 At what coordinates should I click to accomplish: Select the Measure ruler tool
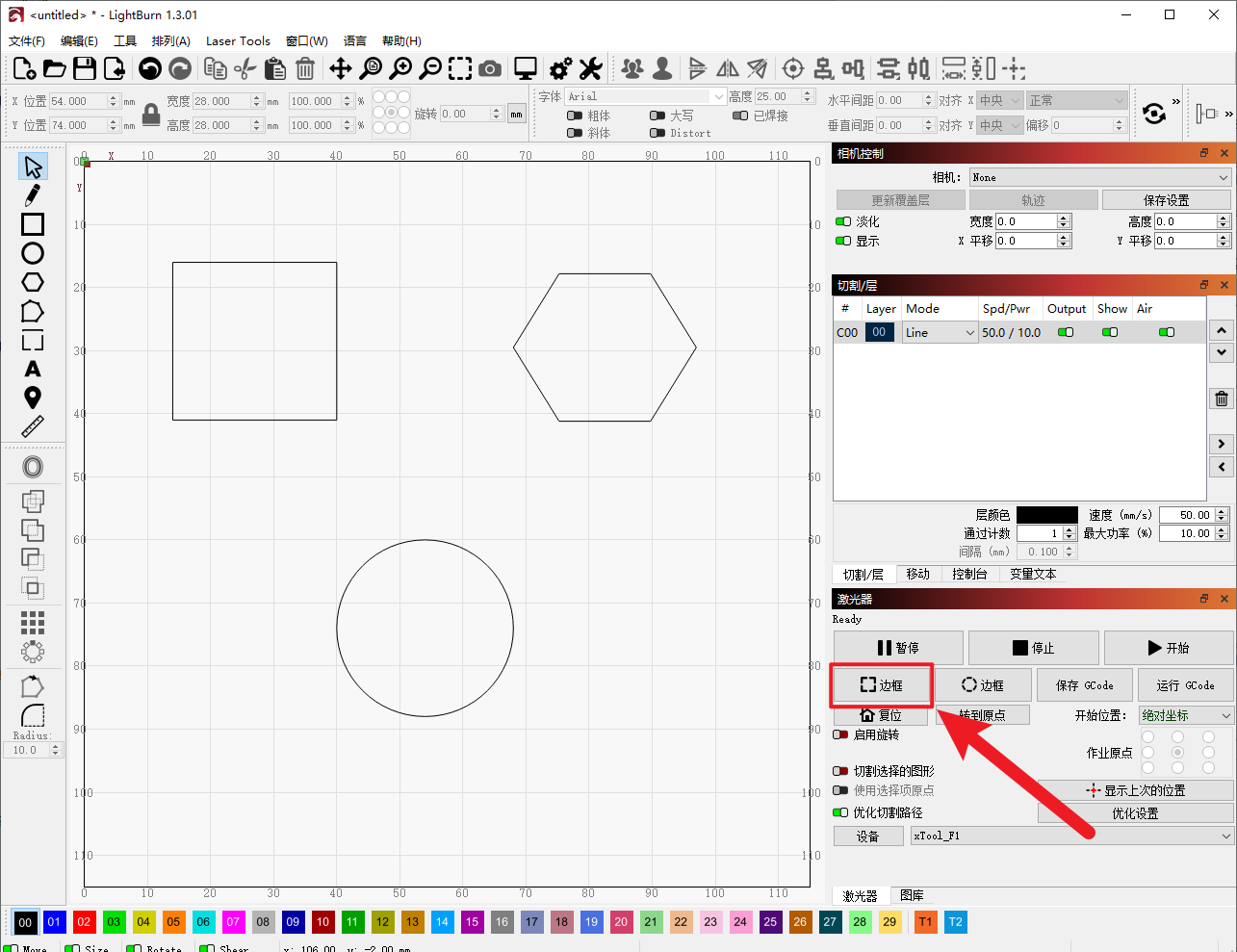pos(33,426)
